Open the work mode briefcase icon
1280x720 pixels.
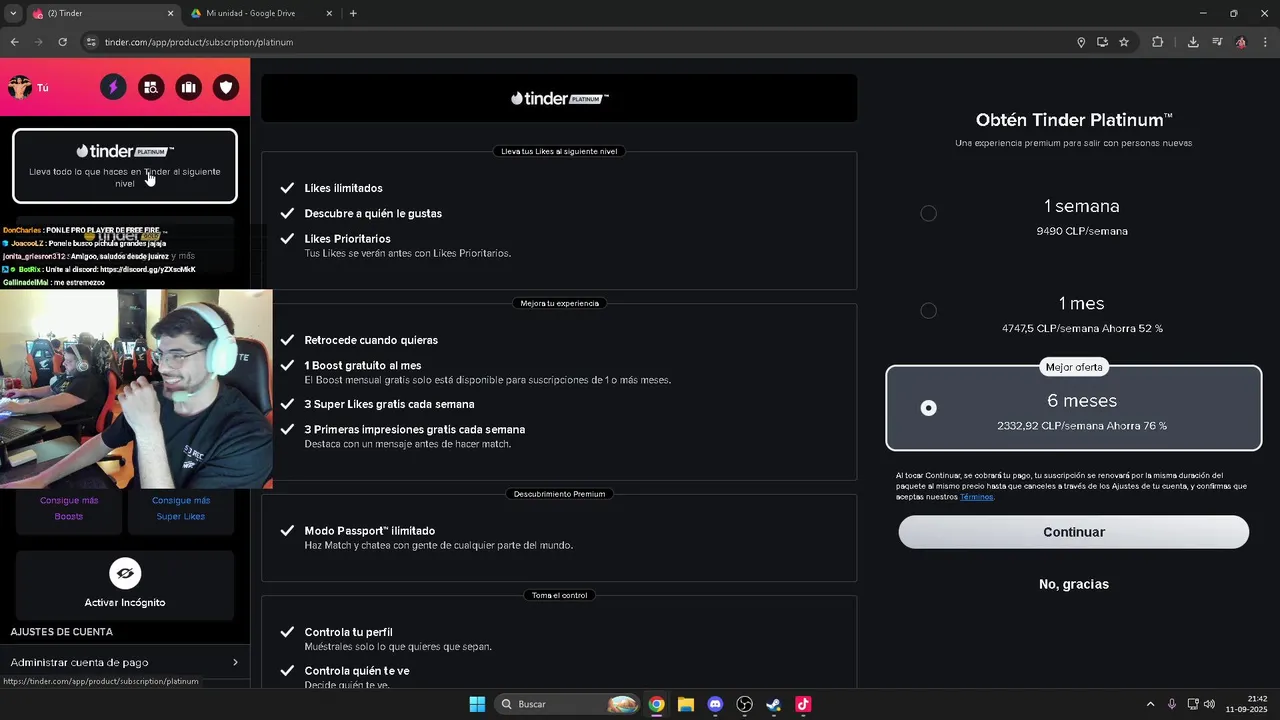click(189, 88)
